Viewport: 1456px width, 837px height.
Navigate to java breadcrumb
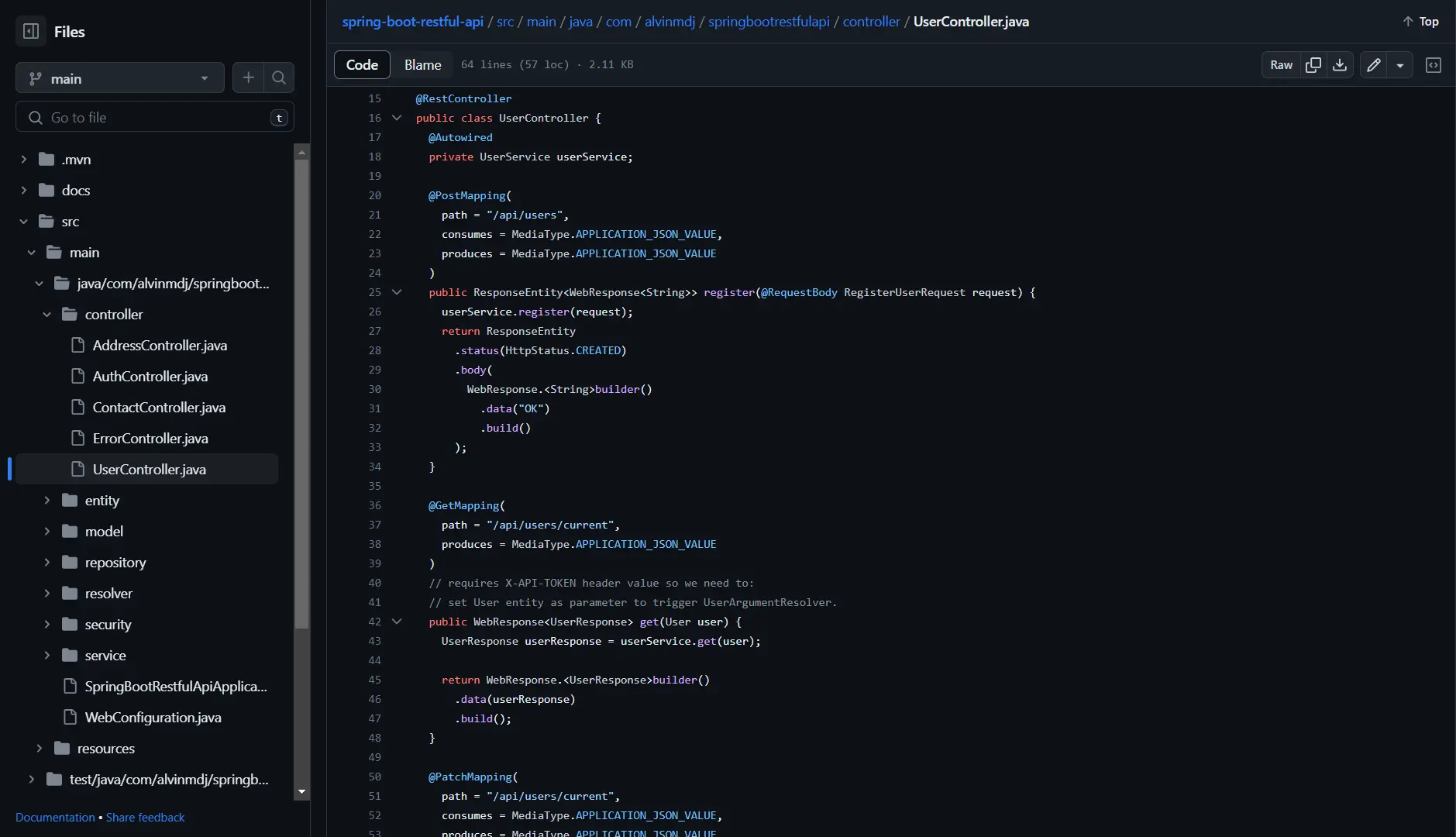[580, 22]
